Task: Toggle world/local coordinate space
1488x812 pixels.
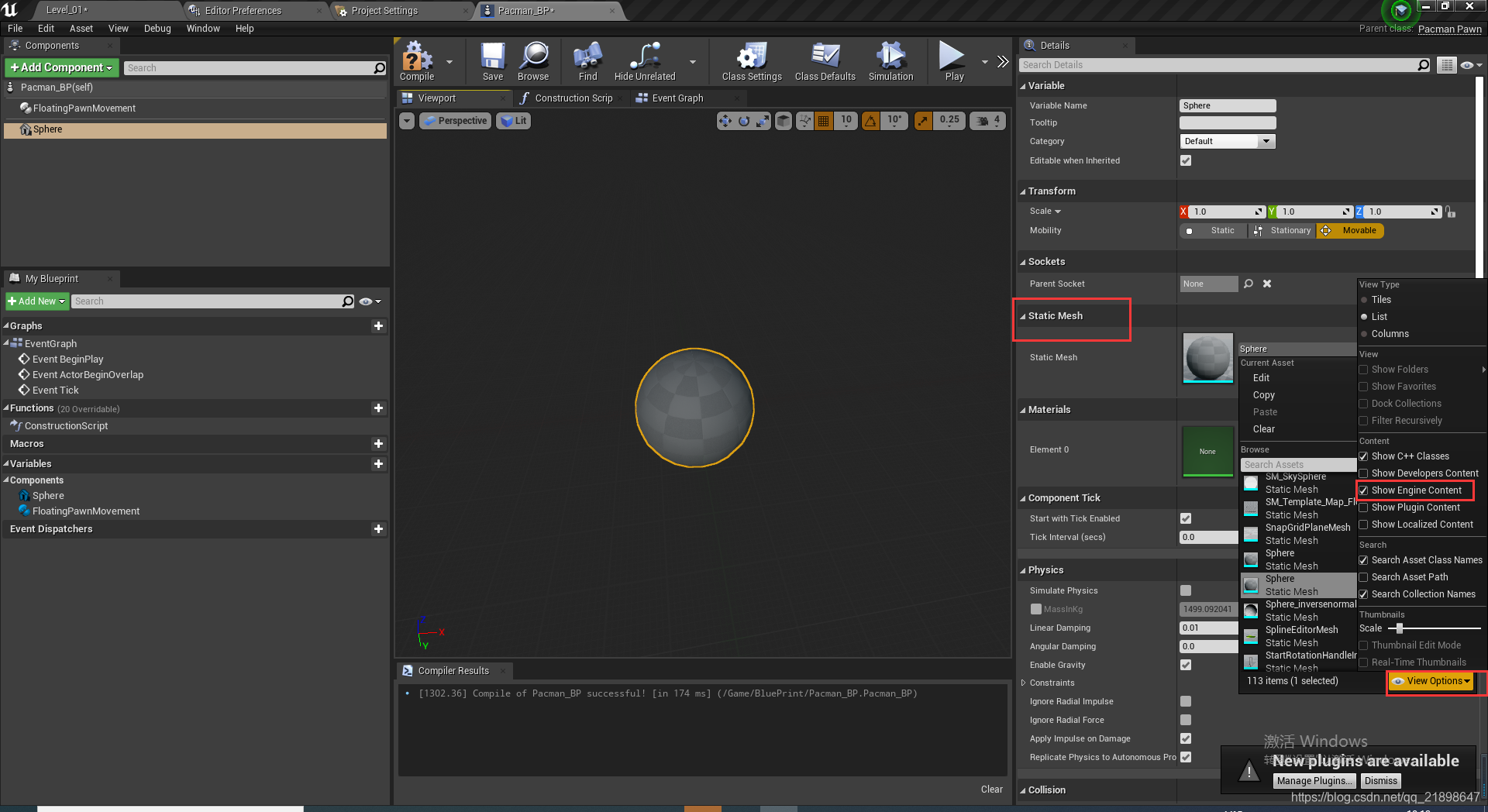Action: coord(784,121)
